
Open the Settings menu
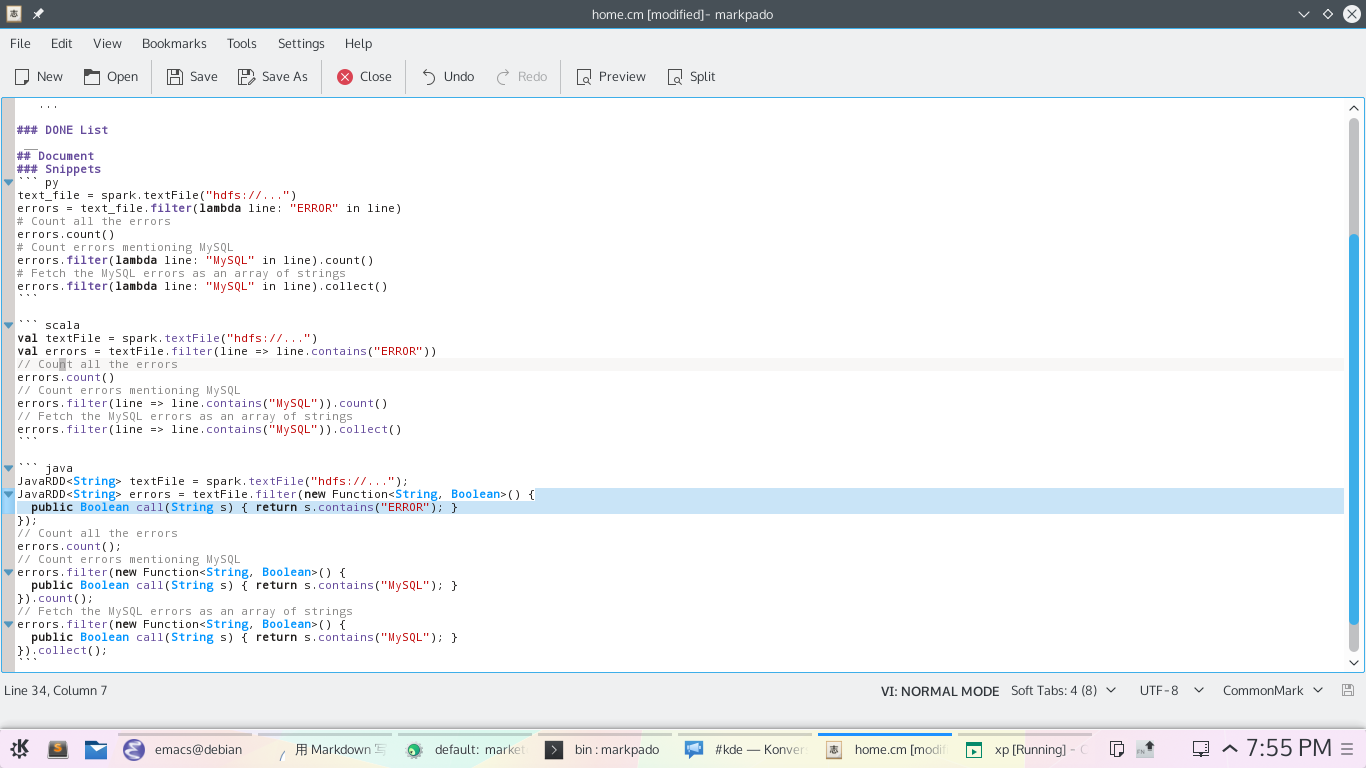pos(301,43)
